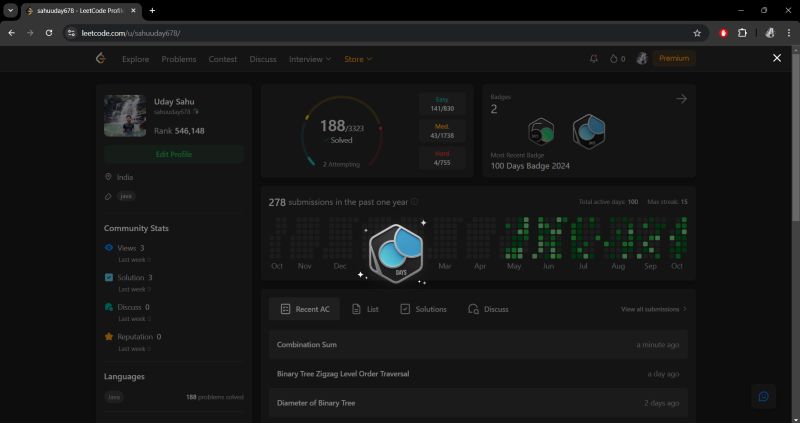Go to Problems page
Image resolution: width=800 pixels, height=423 pixels.
coord(179,59)
